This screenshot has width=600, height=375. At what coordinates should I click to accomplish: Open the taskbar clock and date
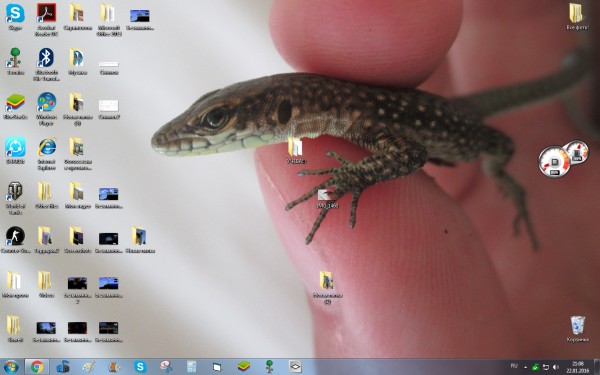pos(578,367)
